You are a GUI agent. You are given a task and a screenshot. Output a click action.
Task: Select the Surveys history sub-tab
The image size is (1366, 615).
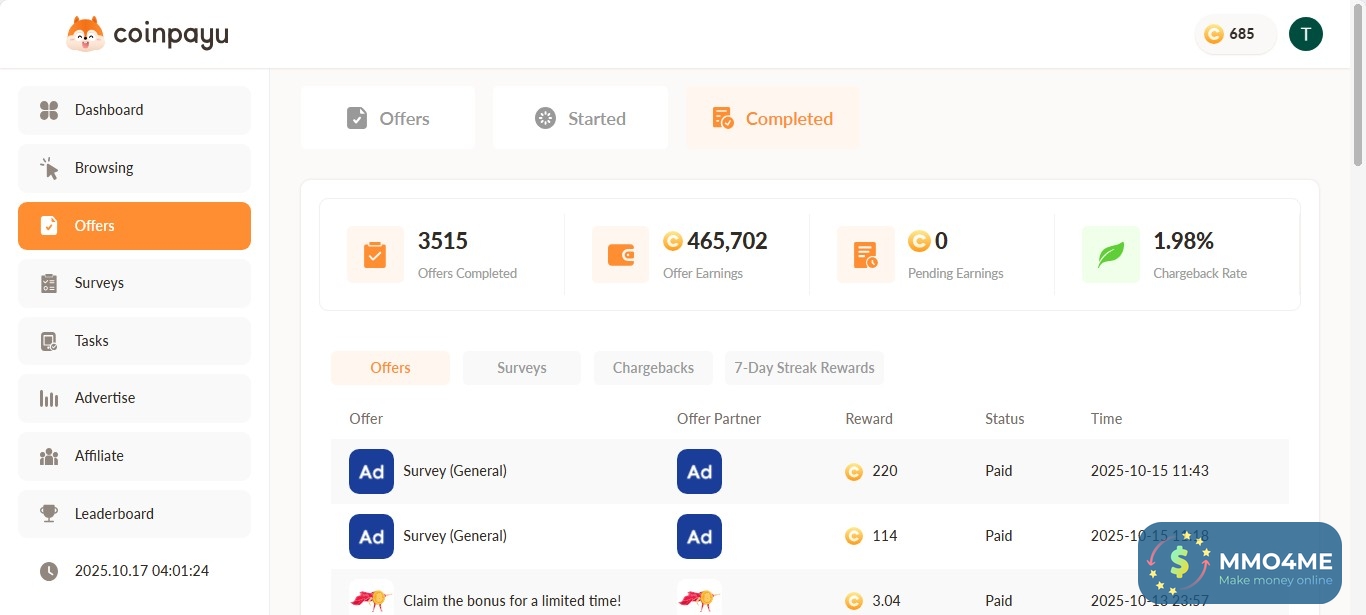(x=522, y=368)
